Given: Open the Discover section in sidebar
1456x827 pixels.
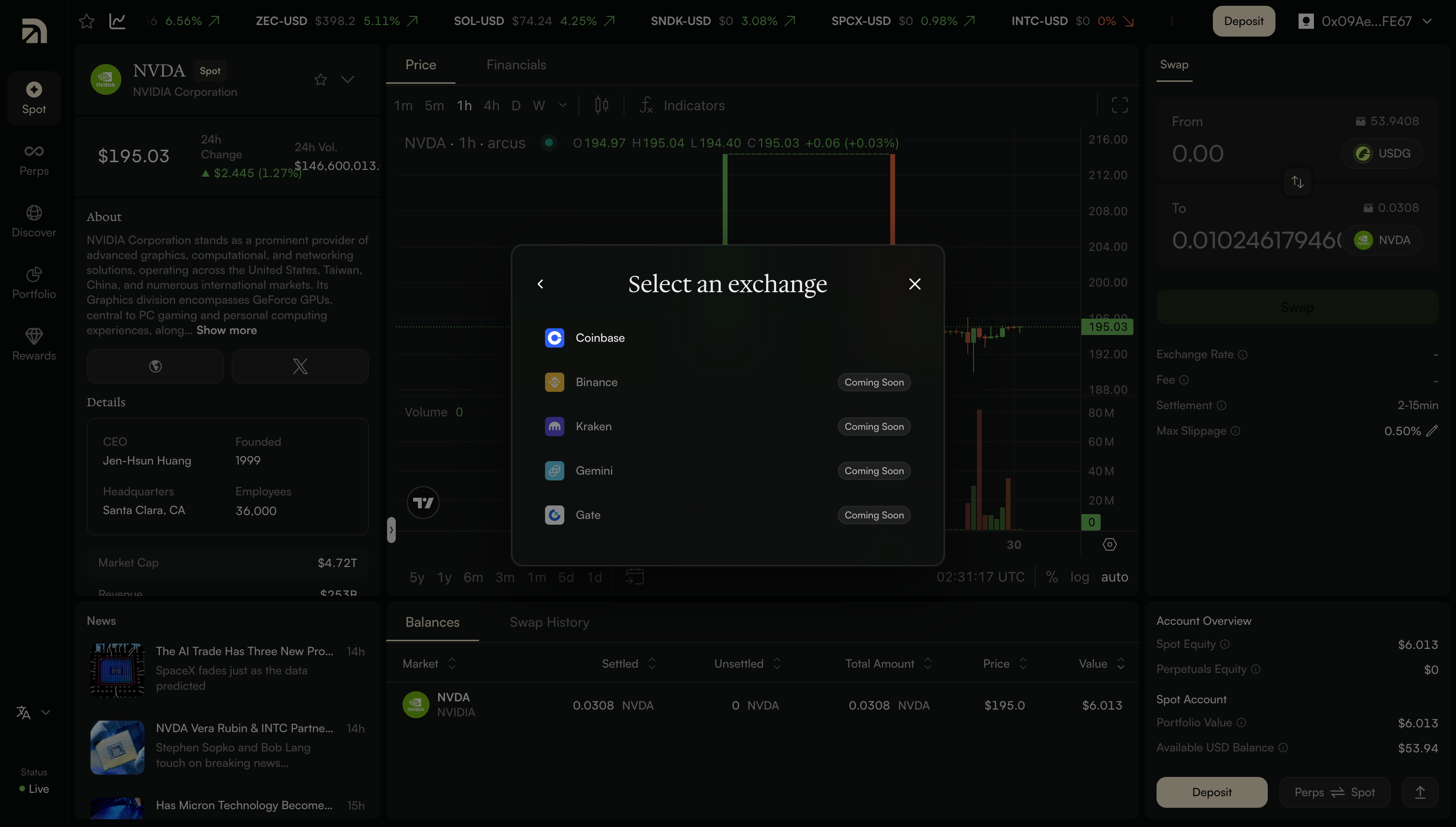Looking at the screenshot, I should [34, 221].
